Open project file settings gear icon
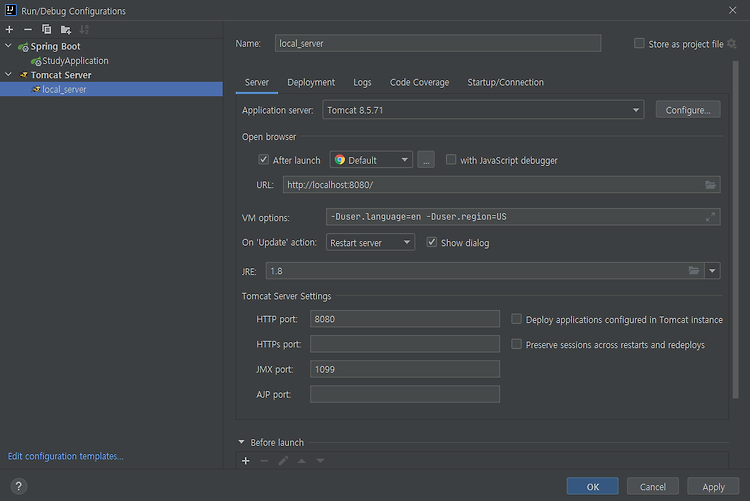The image size is (750, 501). click(x=731, y=44)
